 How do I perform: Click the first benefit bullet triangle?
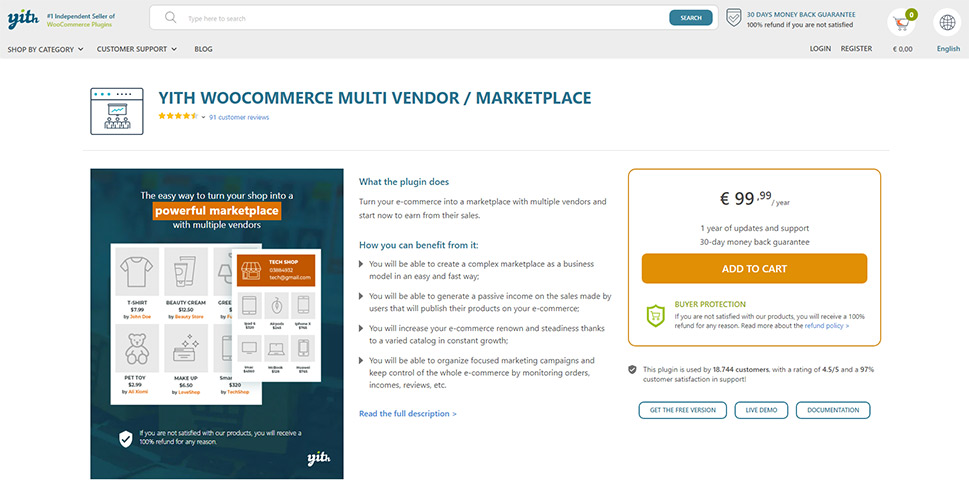click(x=362, y=264)
